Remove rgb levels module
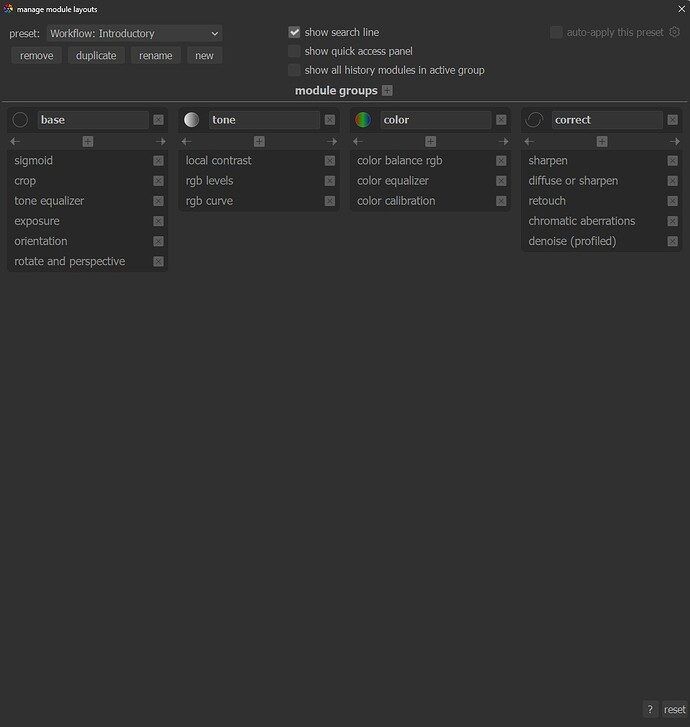The image size is (690, 727). coord(330,181)
